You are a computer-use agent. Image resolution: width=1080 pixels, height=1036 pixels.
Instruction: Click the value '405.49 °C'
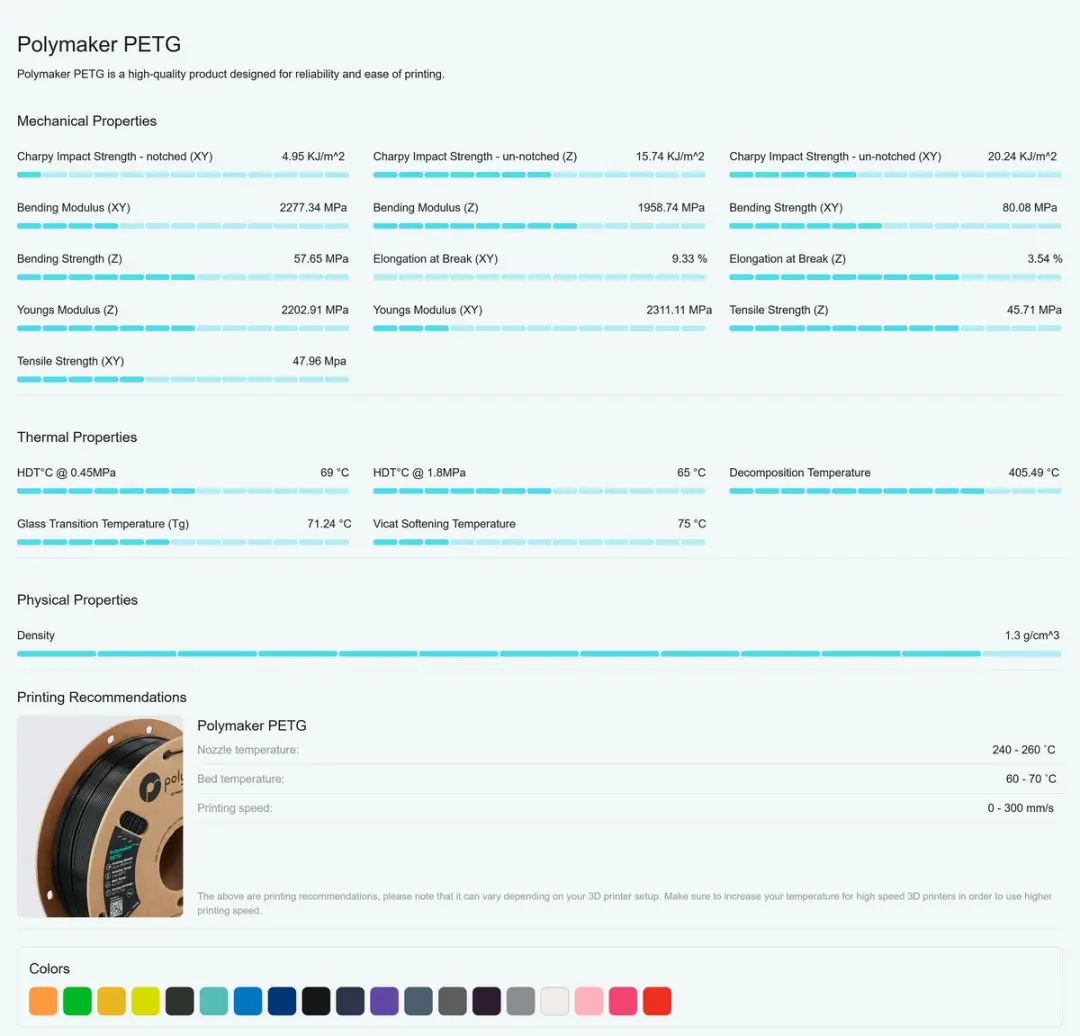coord(1034,473)
